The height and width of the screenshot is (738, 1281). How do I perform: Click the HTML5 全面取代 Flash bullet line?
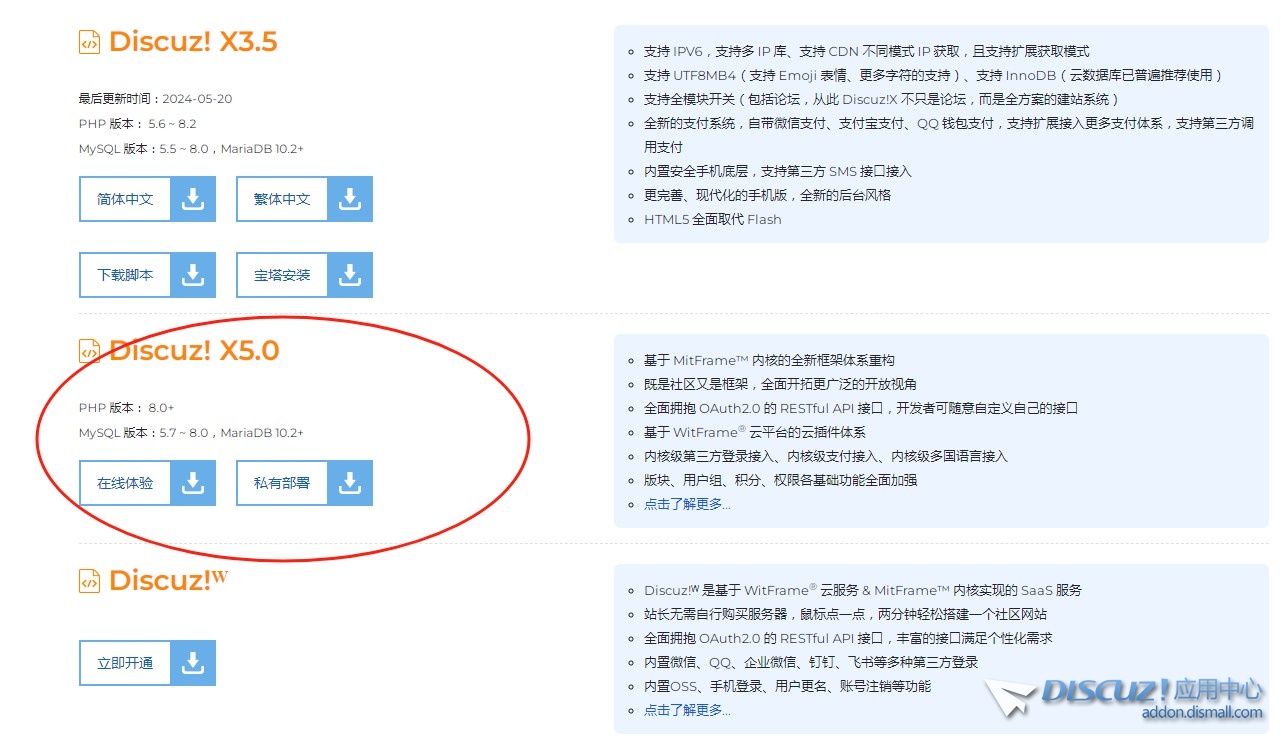click(712, 219)
